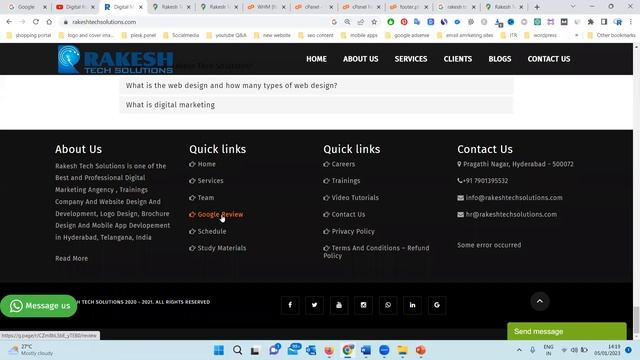Open the YouTube social icon in footer

pyautogui.click(x=339, y=305)
